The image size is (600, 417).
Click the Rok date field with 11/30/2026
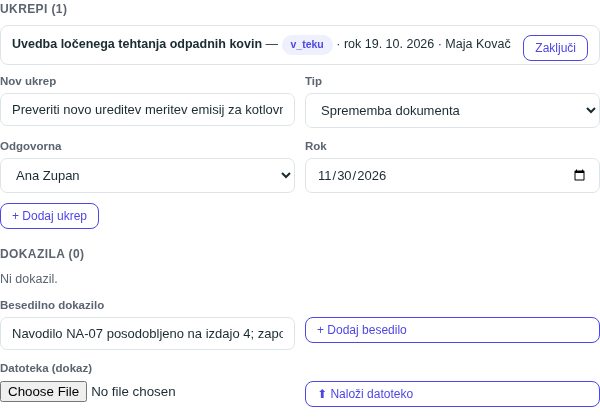click(452, 176)
